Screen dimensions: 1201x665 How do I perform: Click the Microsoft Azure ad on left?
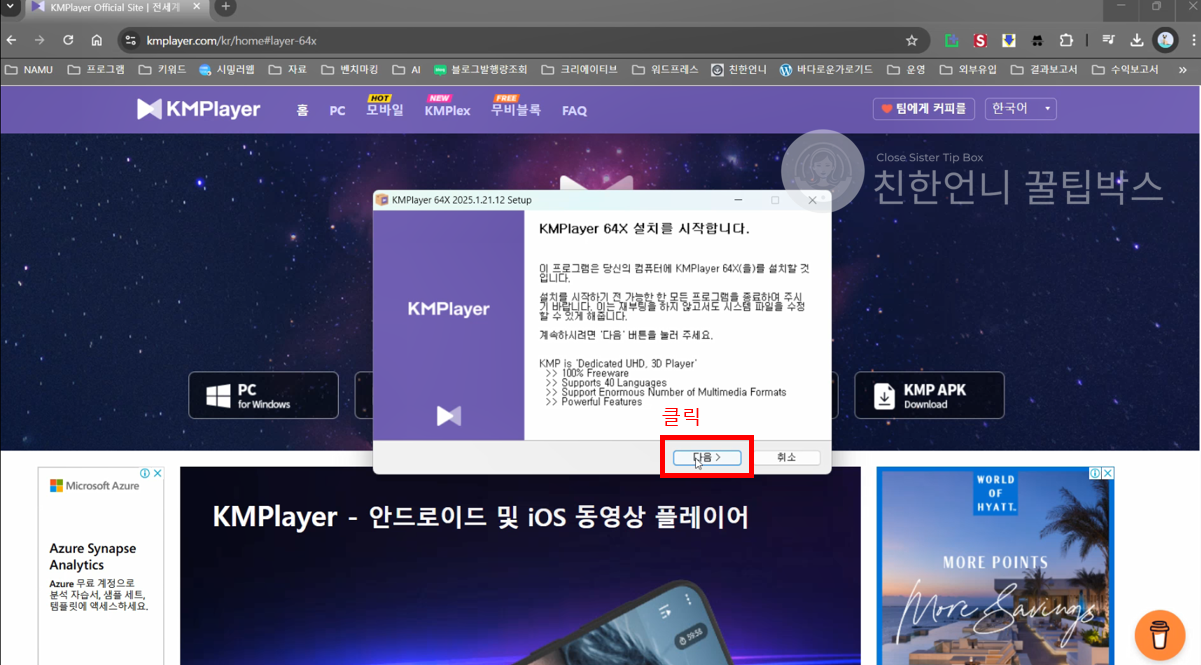click(101, 565)
